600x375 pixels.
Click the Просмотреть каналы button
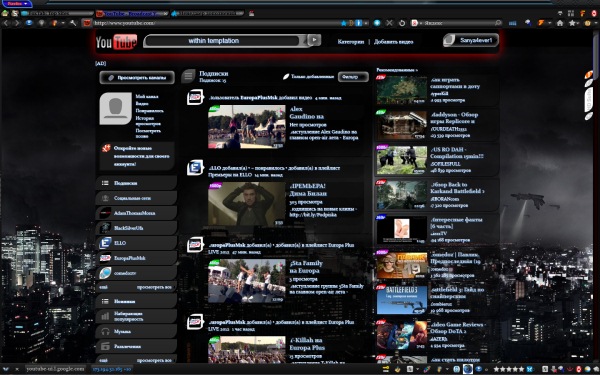137,77
